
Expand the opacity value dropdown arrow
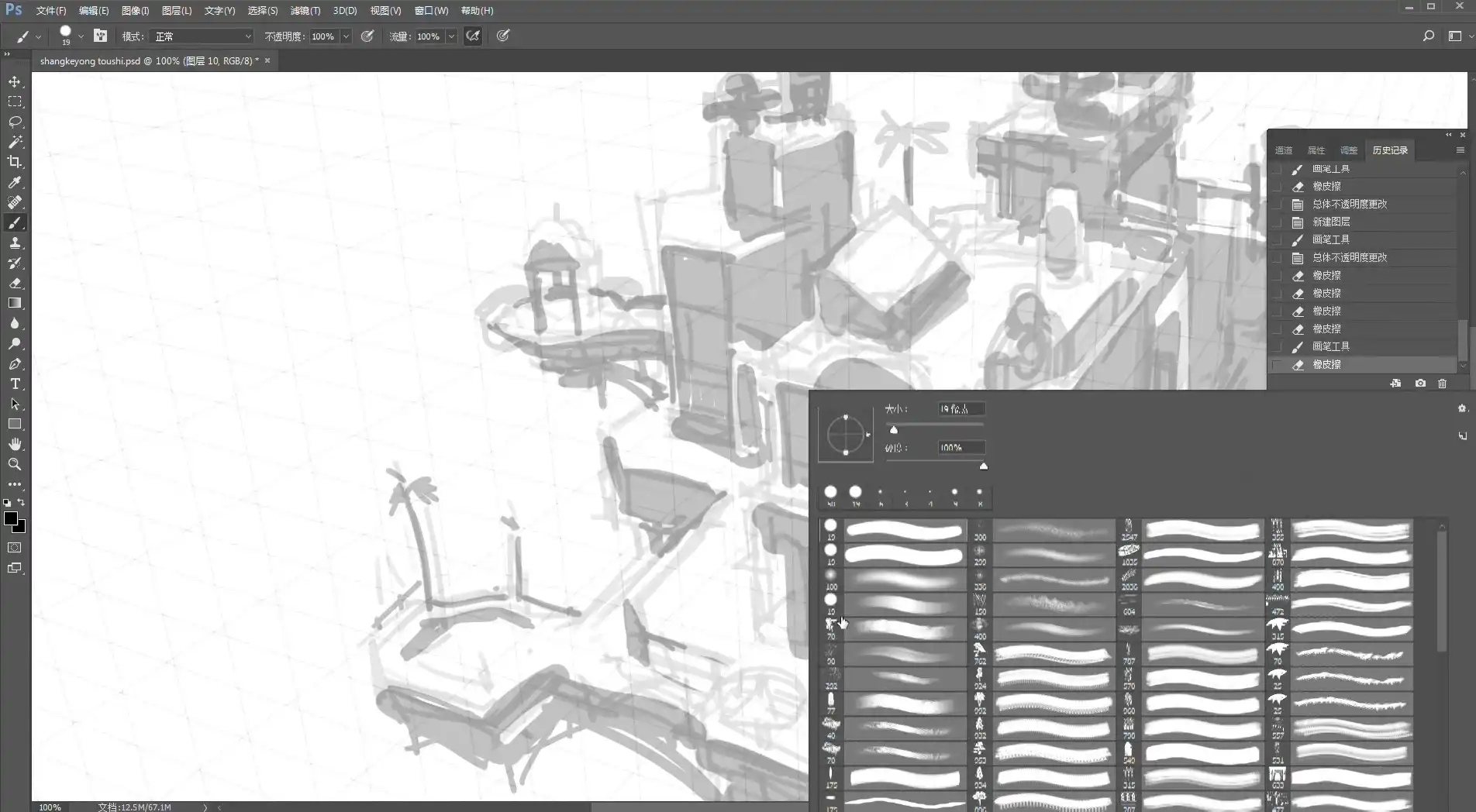coord(347,36)
